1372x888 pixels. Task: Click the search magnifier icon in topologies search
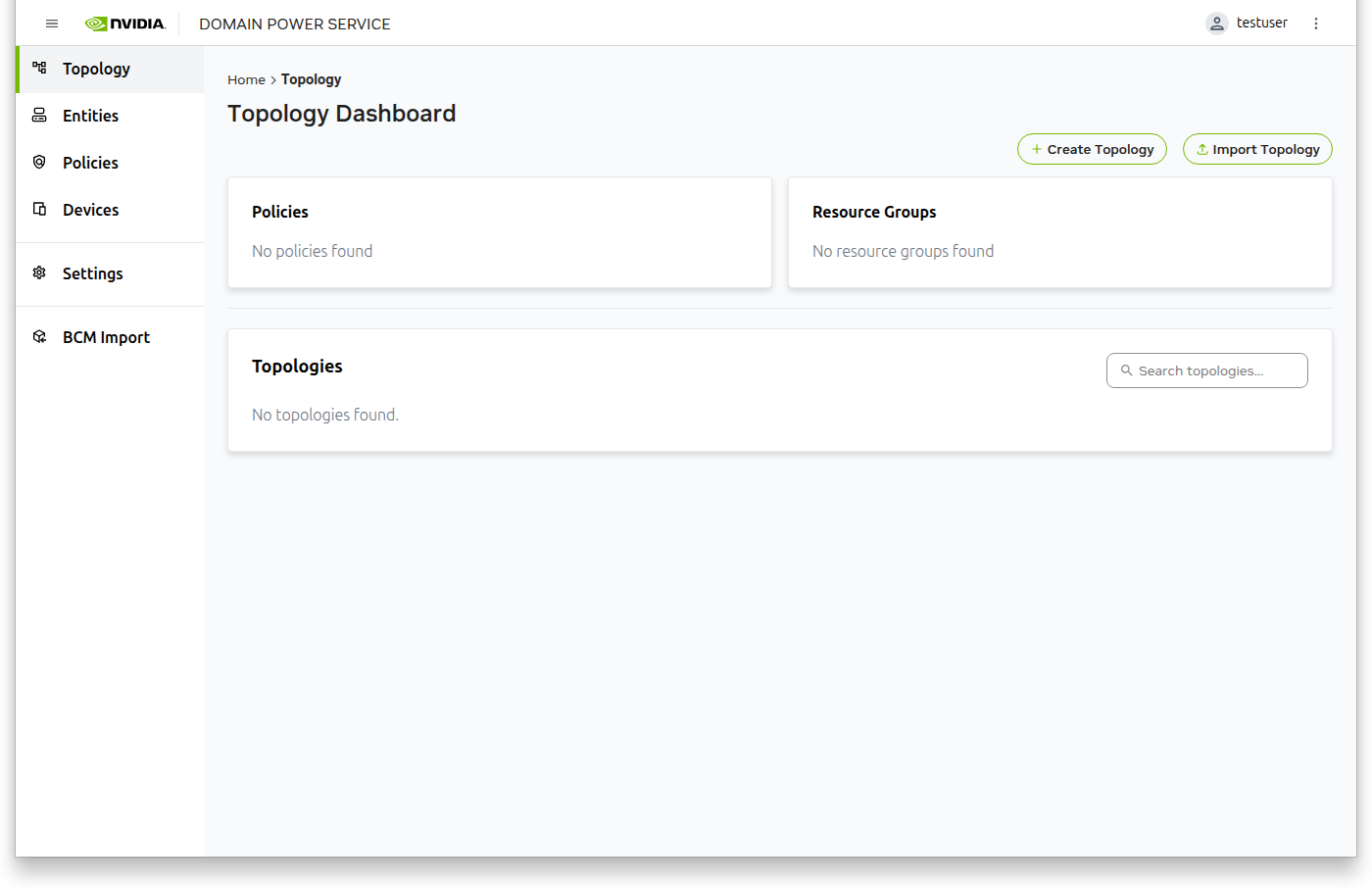click(1126, 370)
